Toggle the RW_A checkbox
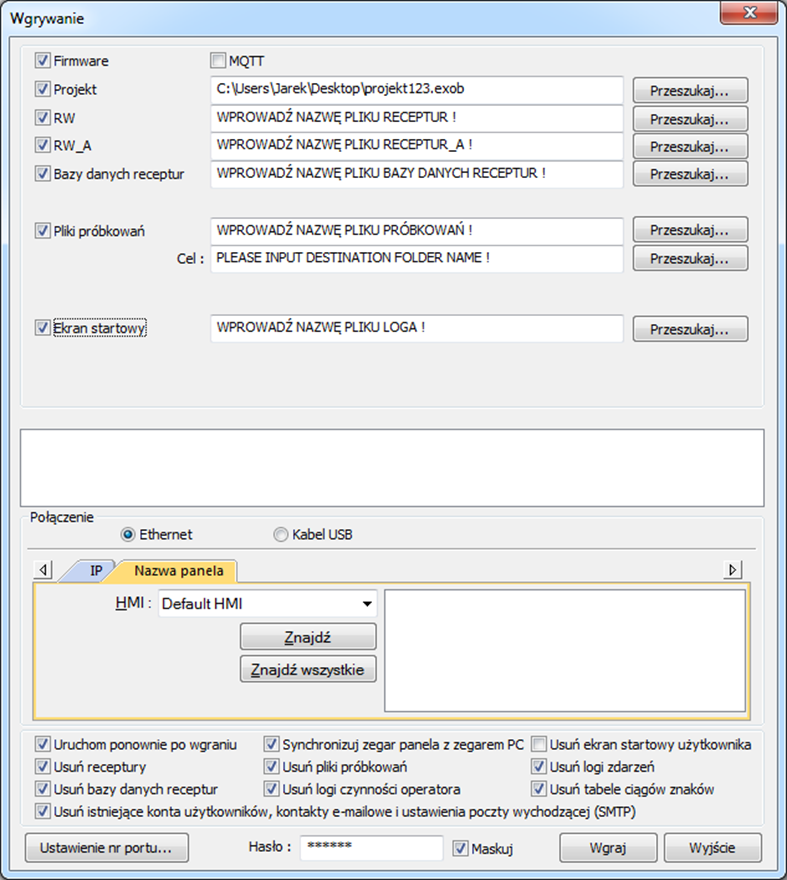Screen dimensions: 787x880 click(x=43, y=145)
